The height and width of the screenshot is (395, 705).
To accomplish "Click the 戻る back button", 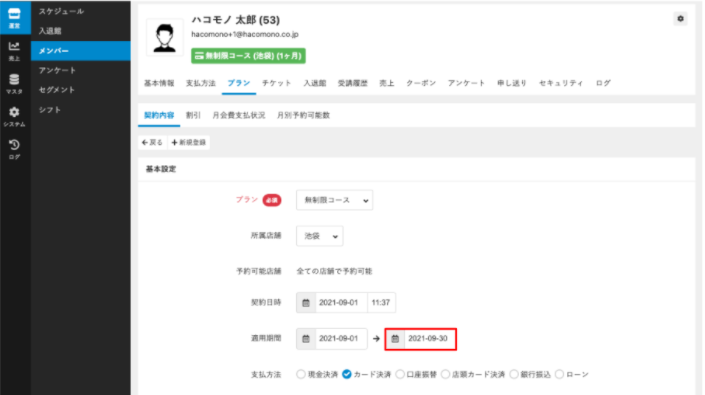I will (x=152, y=142).
